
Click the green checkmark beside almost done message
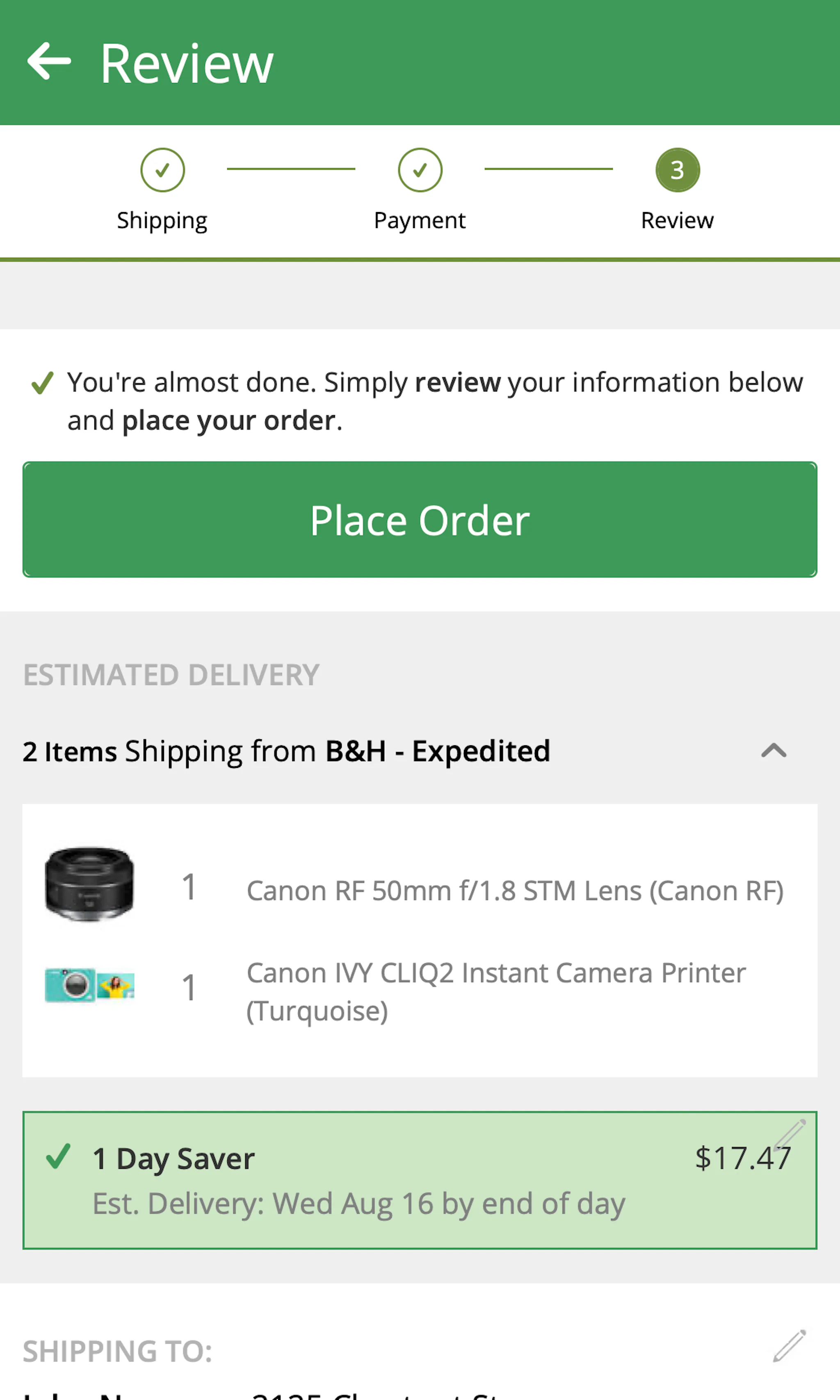click(x=43, y=383)
